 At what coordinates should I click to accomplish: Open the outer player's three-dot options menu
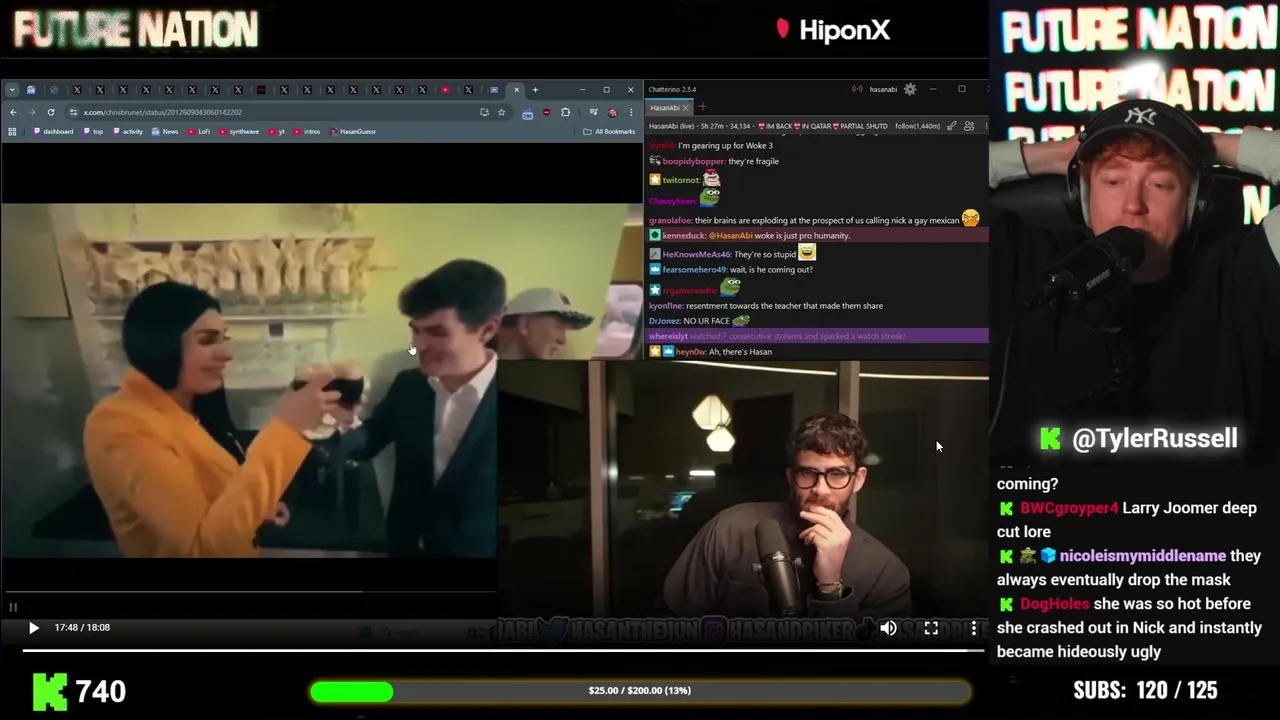click(x=974, y=628)
